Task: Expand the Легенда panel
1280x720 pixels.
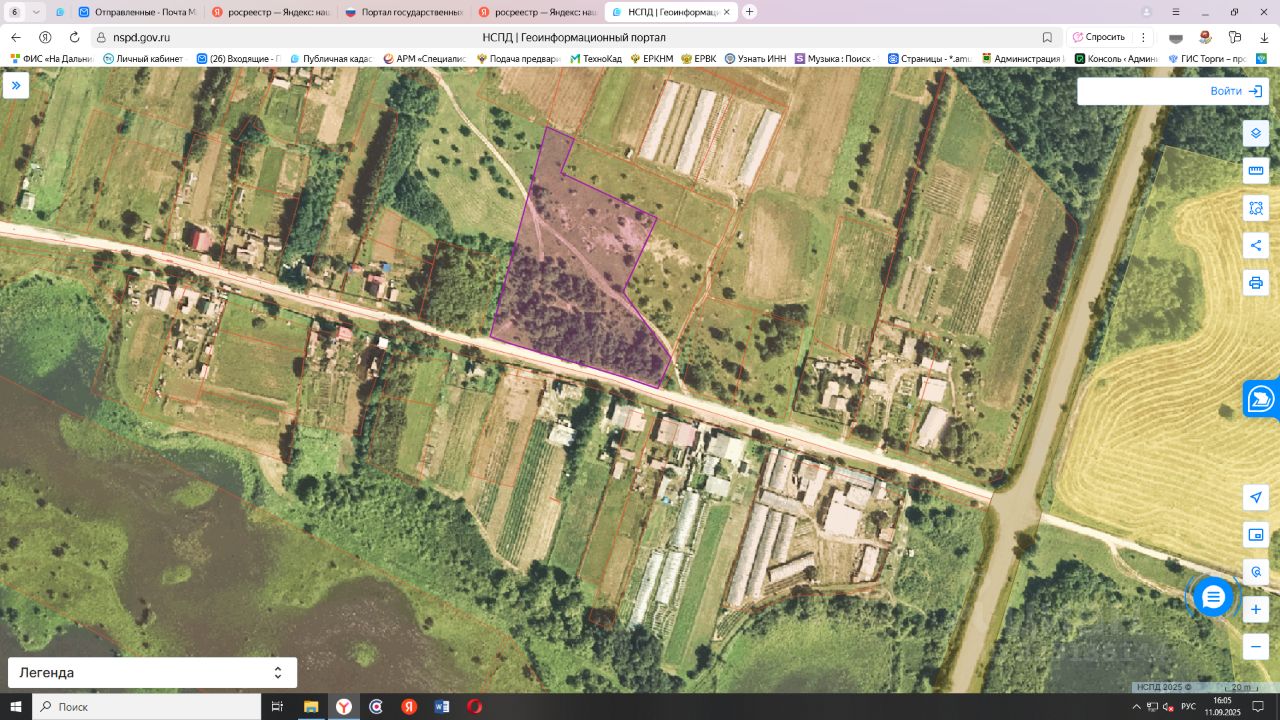Action: point(152,673)
